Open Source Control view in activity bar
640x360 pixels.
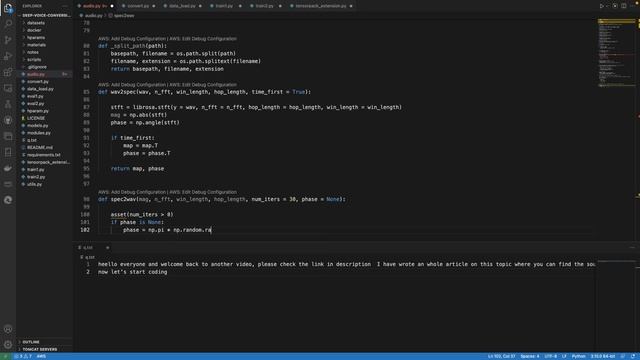click(8, 40)
